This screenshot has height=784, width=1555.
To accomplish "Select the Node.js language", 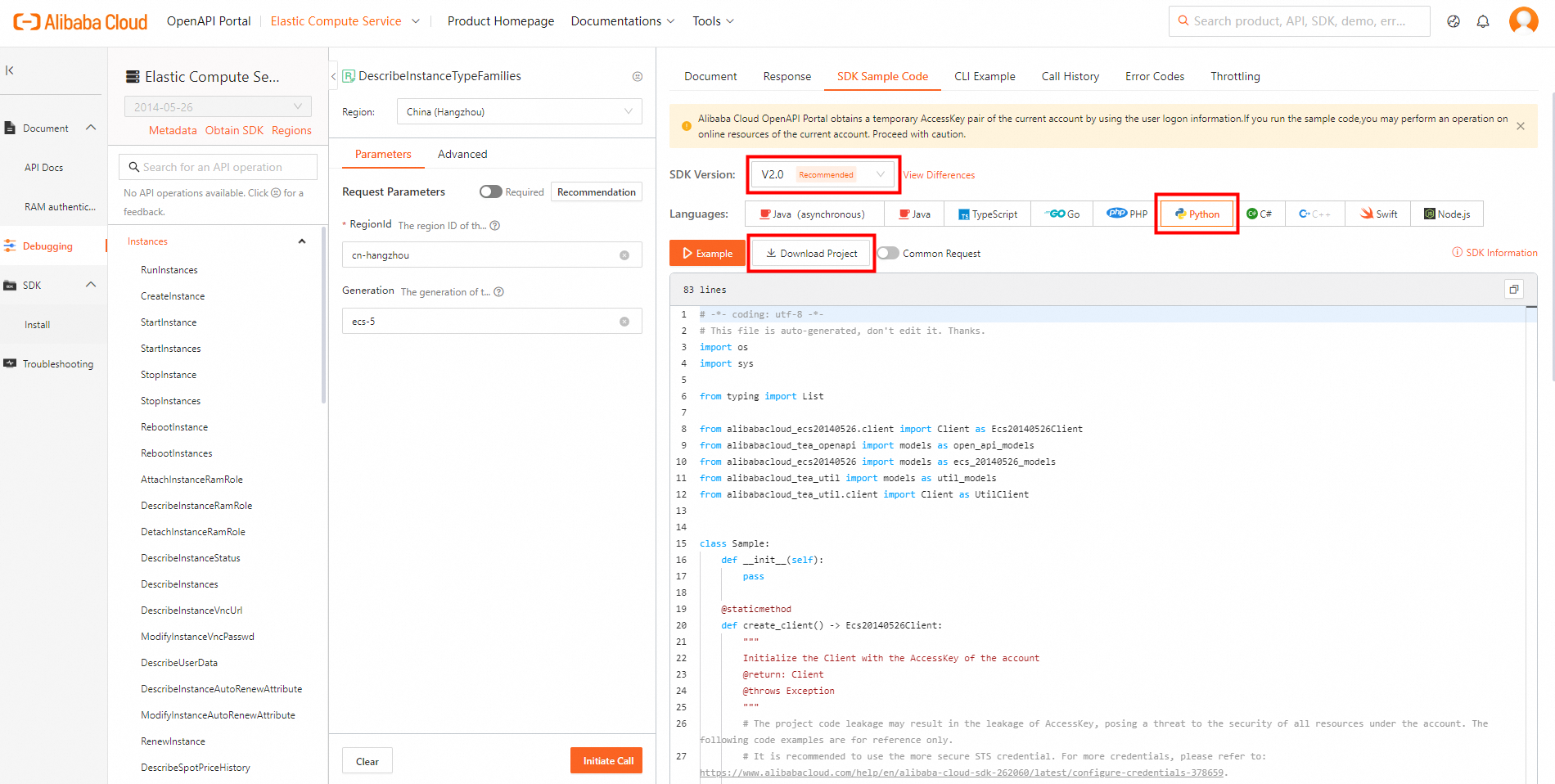I will 1447,214.
